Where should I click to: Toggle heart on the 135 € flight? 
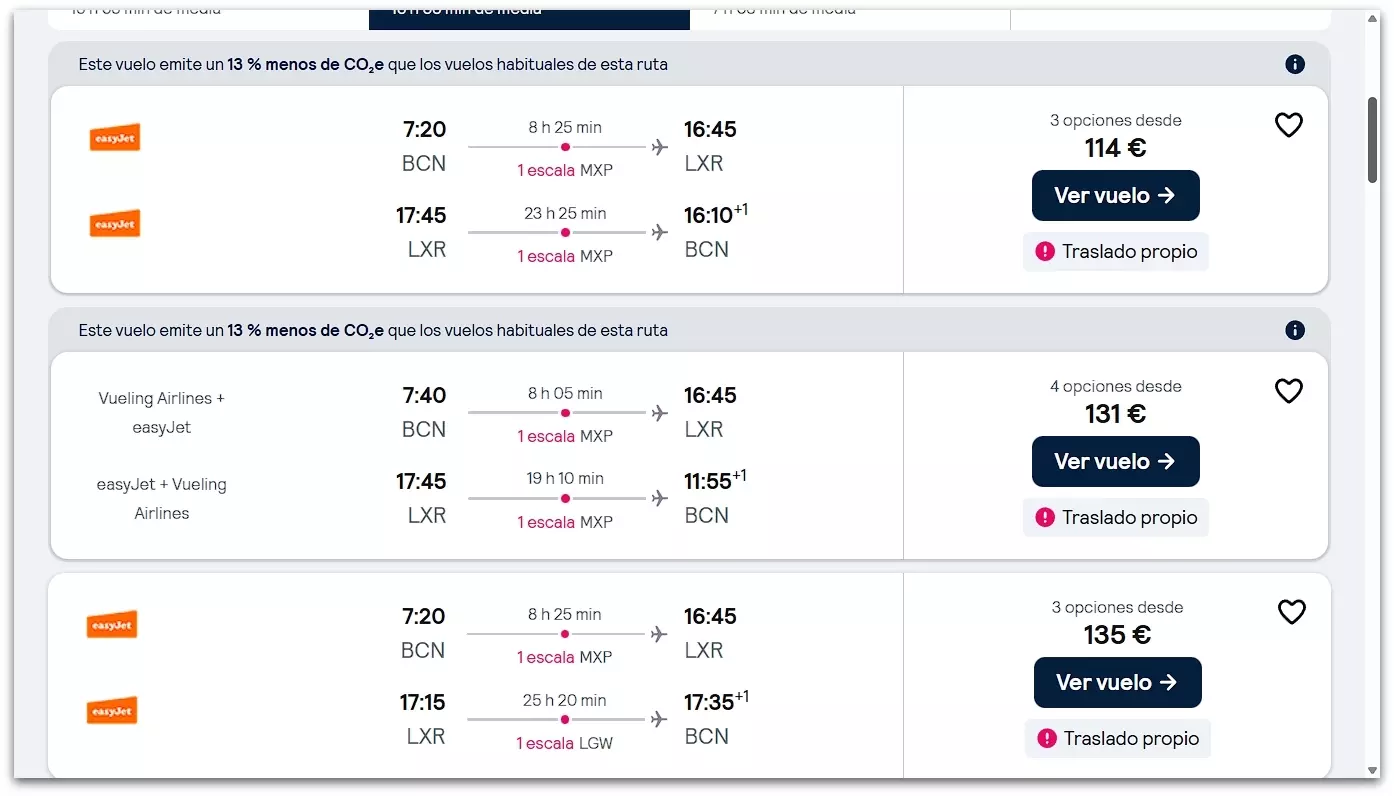(x=1292, y=612)
